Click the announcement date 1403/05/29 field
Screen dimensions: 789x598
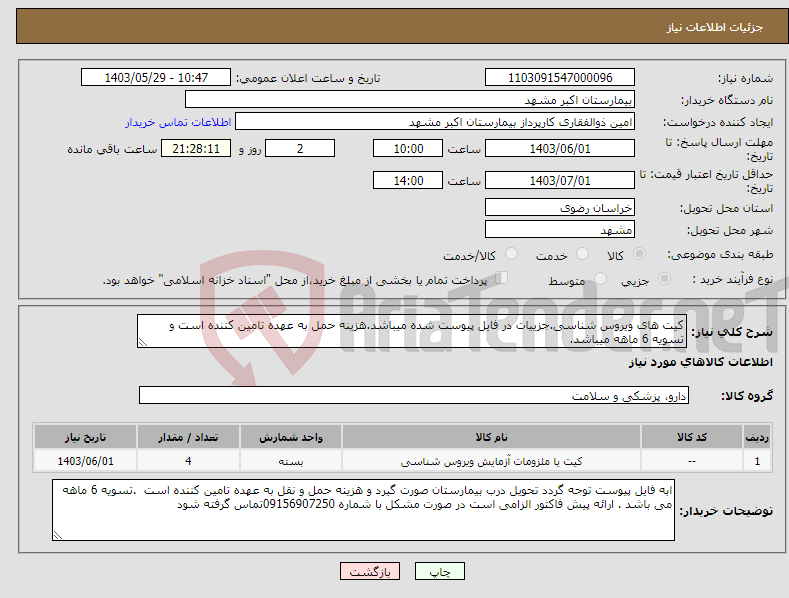pos(156,78)
